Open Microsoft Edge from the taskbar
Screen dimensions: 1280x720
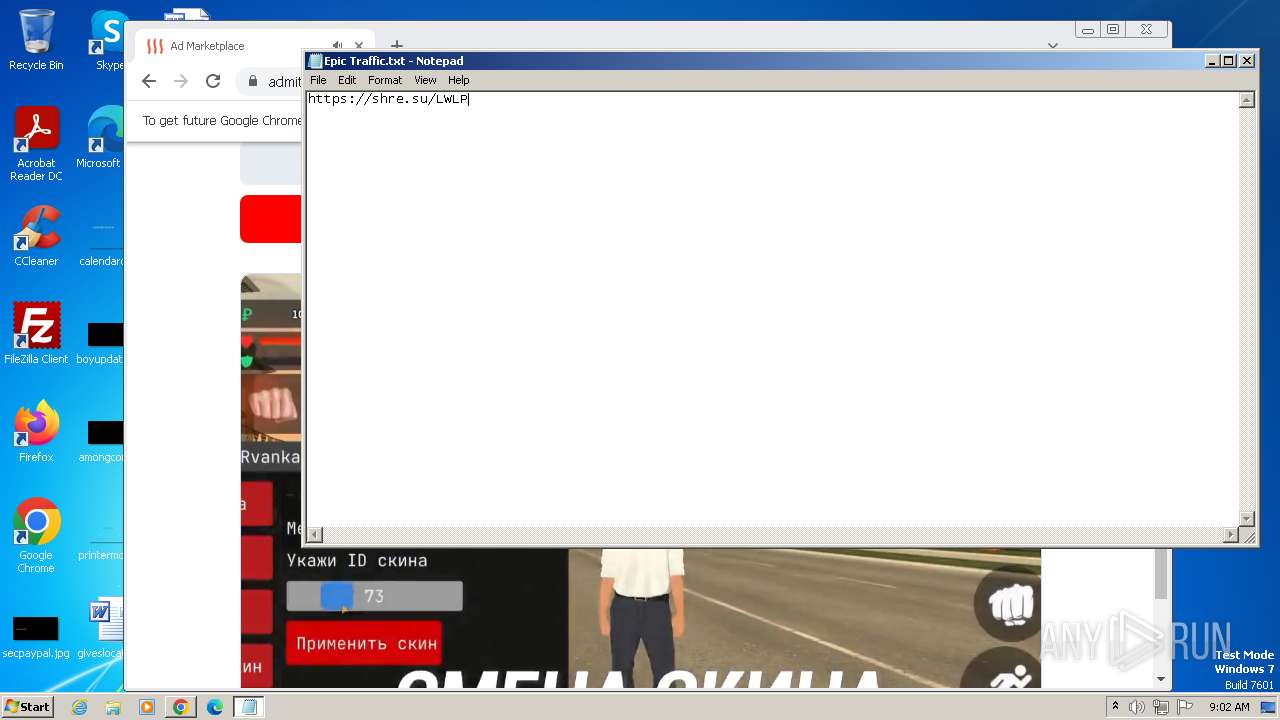(214, 707)
